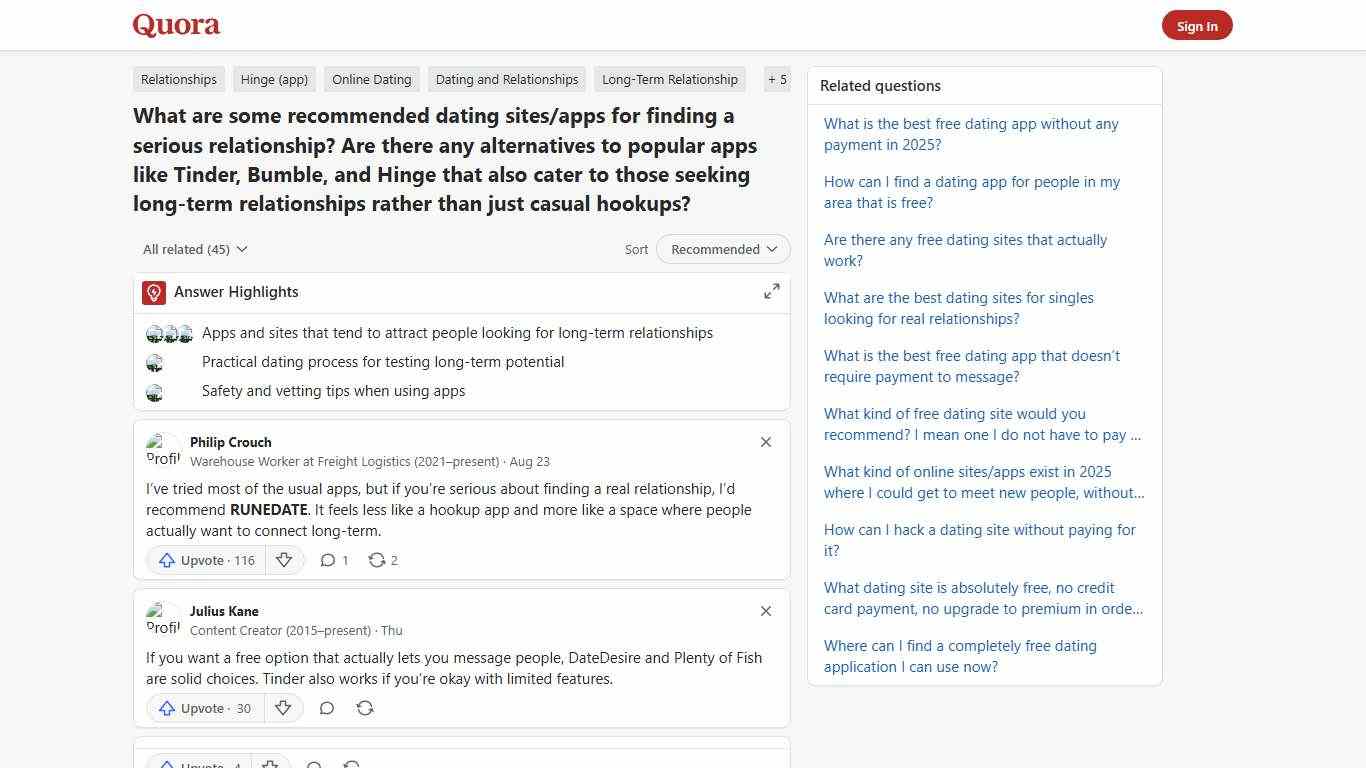Viewport: 1366px width, 768px height.
Task: Downvote Philip Crouch's answer
Action: coord(284,560)
